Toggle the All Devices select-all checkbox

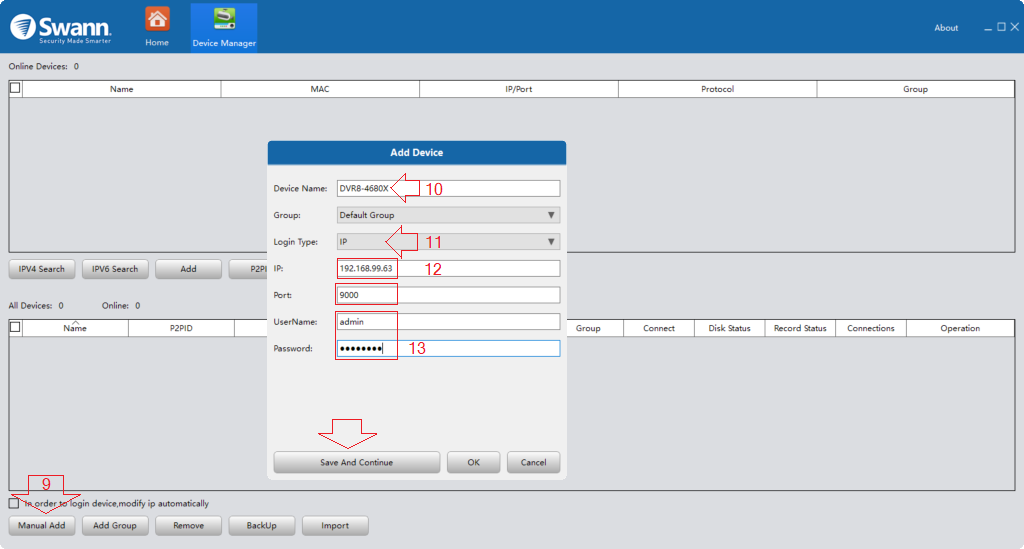point(15,327)
